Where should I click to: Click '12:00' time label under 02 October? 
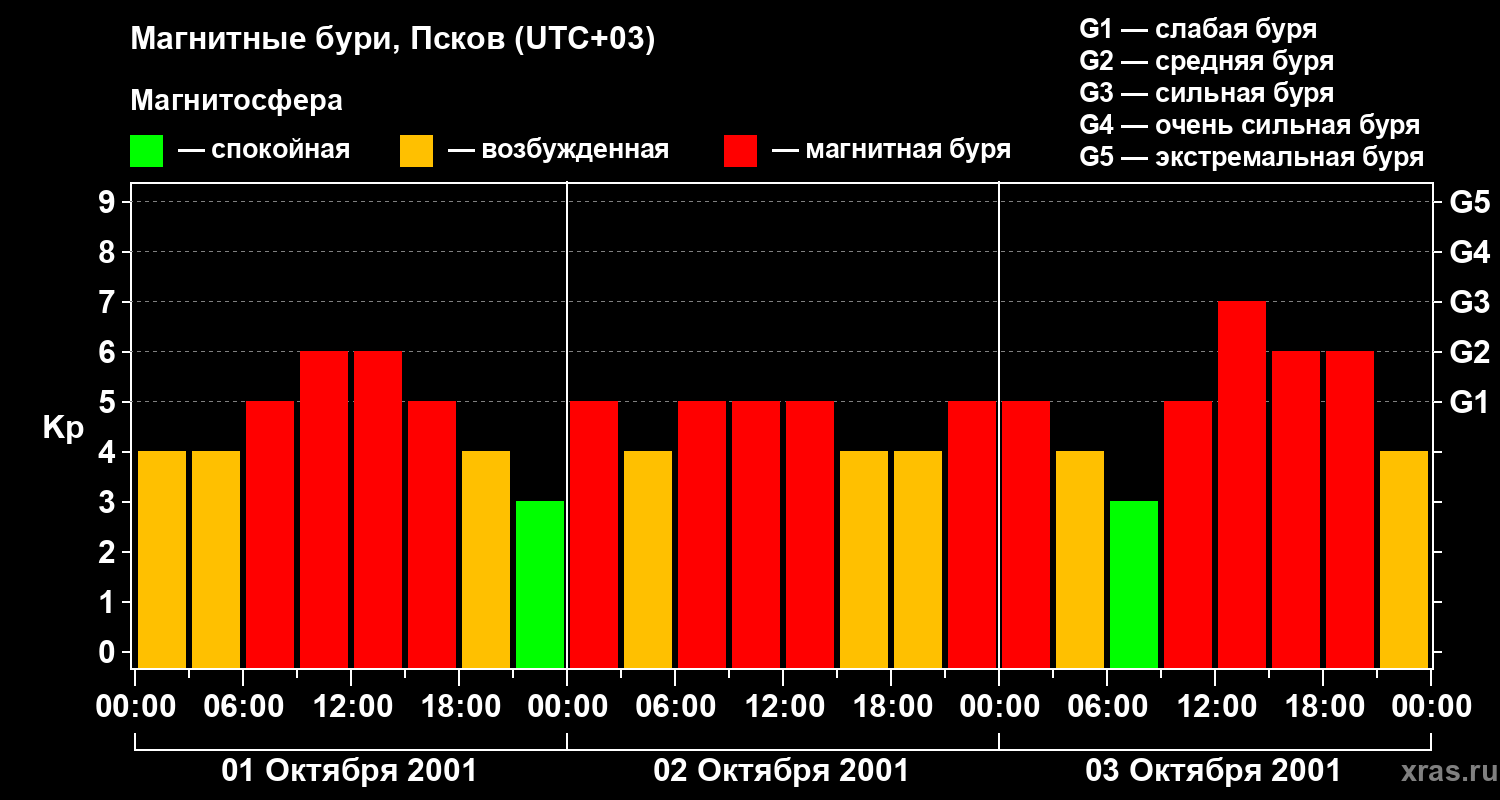(783, 707)
